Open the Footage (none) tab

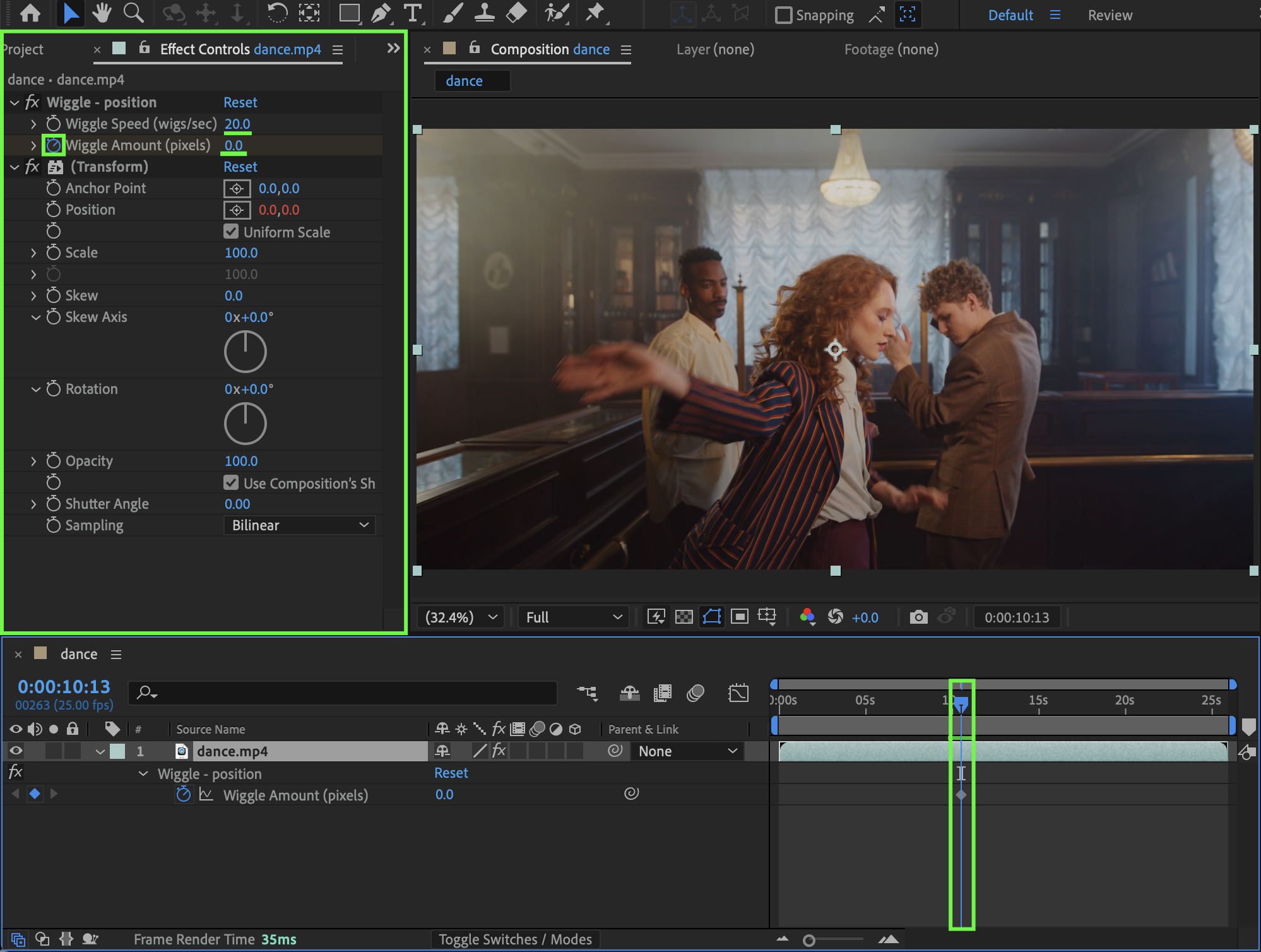tap(891, 49)
